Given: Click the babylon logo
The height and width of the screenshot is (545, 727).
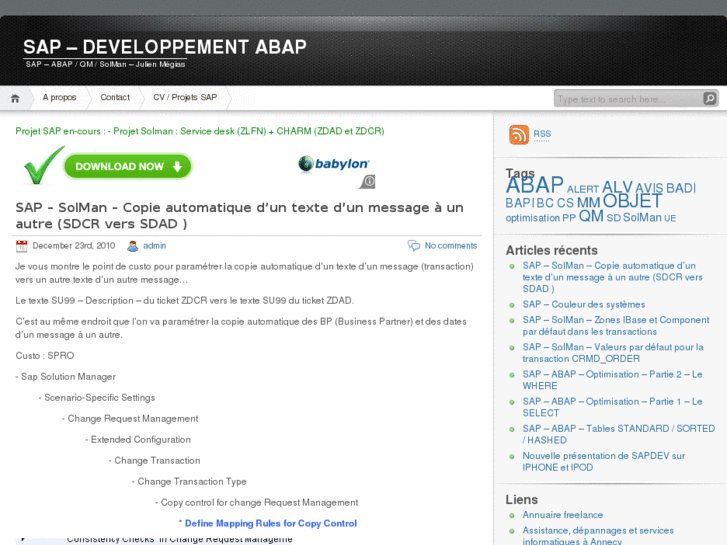Looking at the screenshot, I should pos(334,164).
